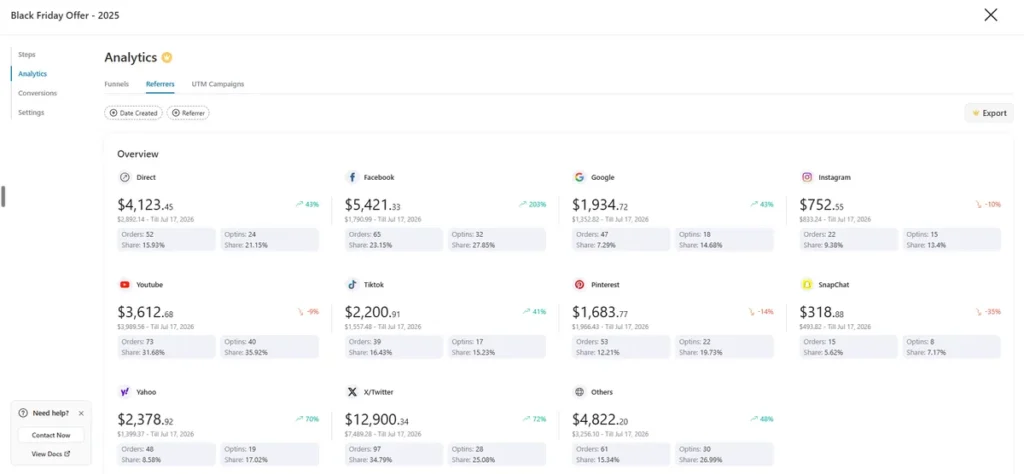Click the Export button
Viewport: 1024px width, 474px height.
click(989, 113)
